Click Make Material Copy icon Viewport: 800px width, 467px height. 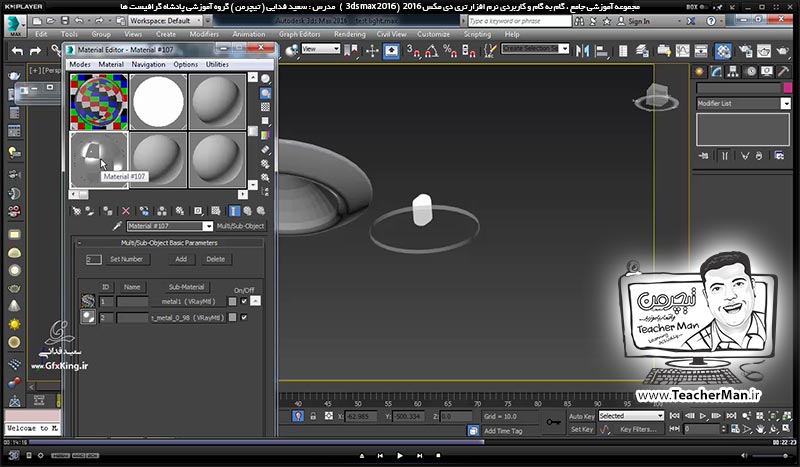tap(144, 211)
